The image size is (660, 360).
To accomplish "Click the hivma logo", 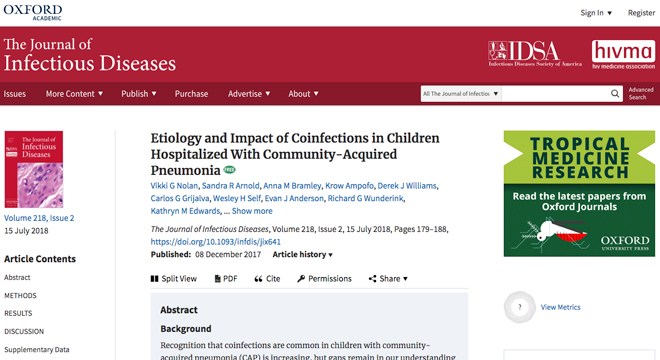I will point(623,54).
